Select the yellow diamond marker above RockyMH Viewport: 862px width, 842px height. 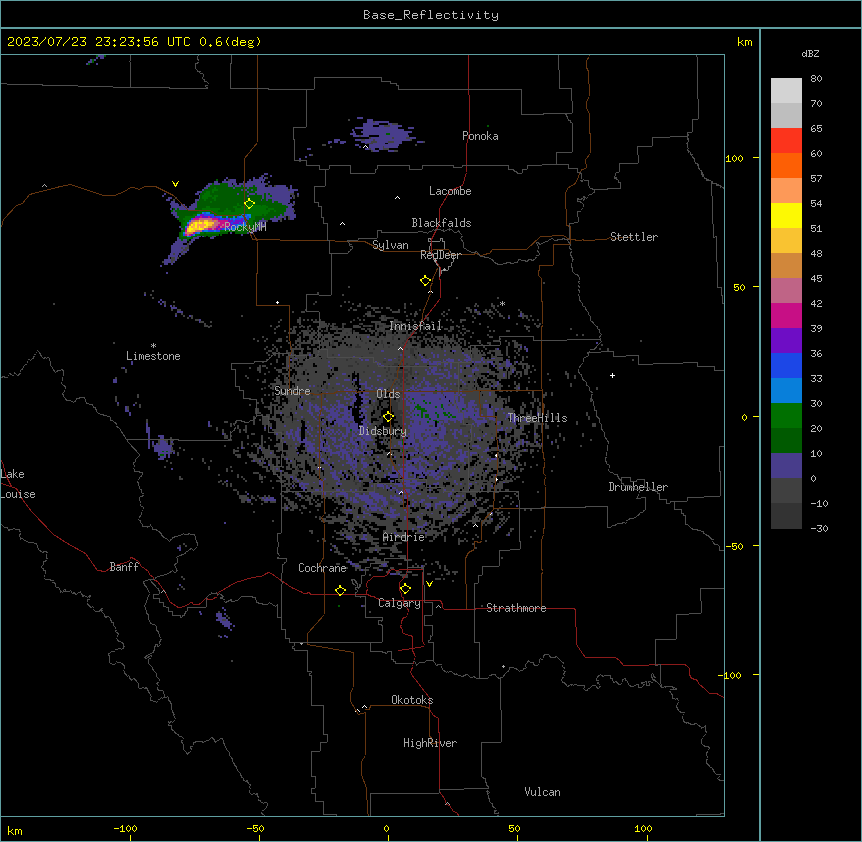pyautogui.click(x=250, y=204)
